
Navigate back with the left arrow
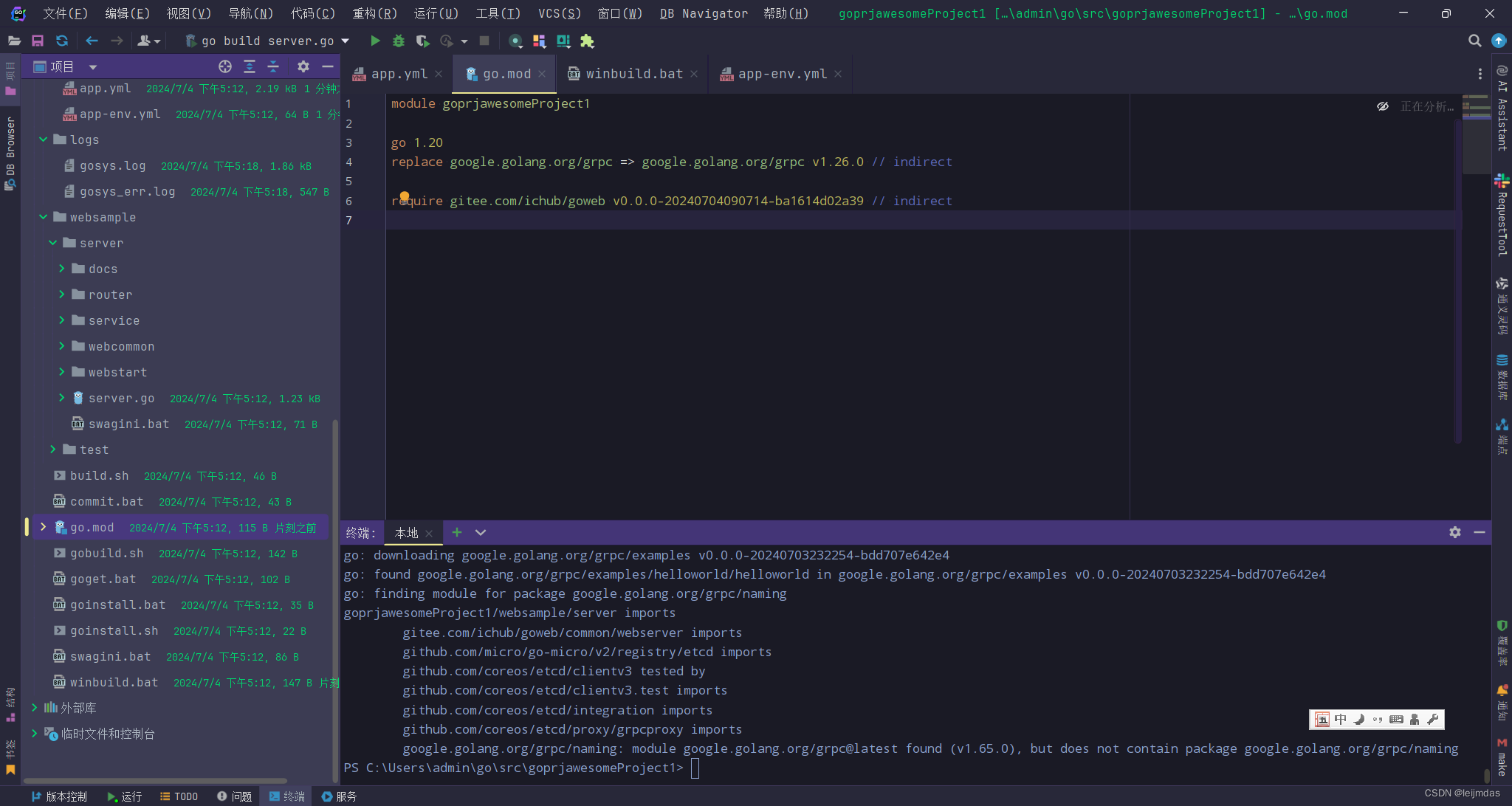point(92,41)
